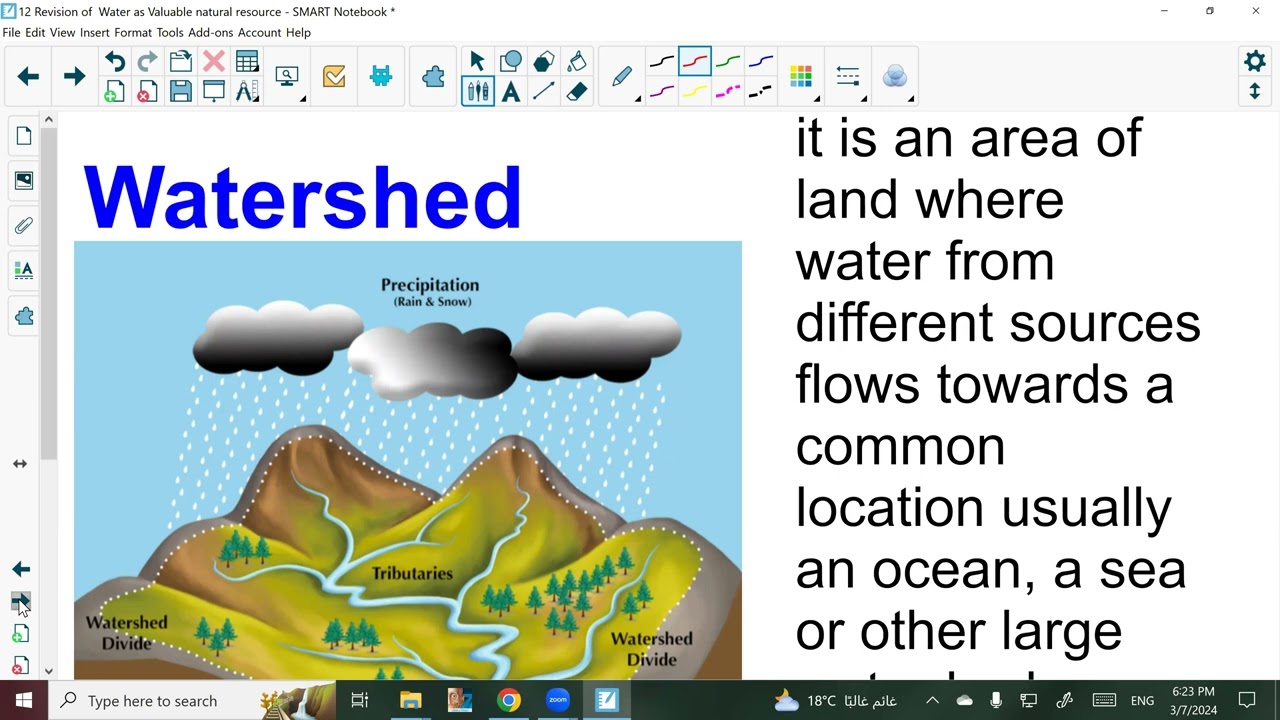
Task: Select the Regular Polygons tool
Action: pos(543,62)
